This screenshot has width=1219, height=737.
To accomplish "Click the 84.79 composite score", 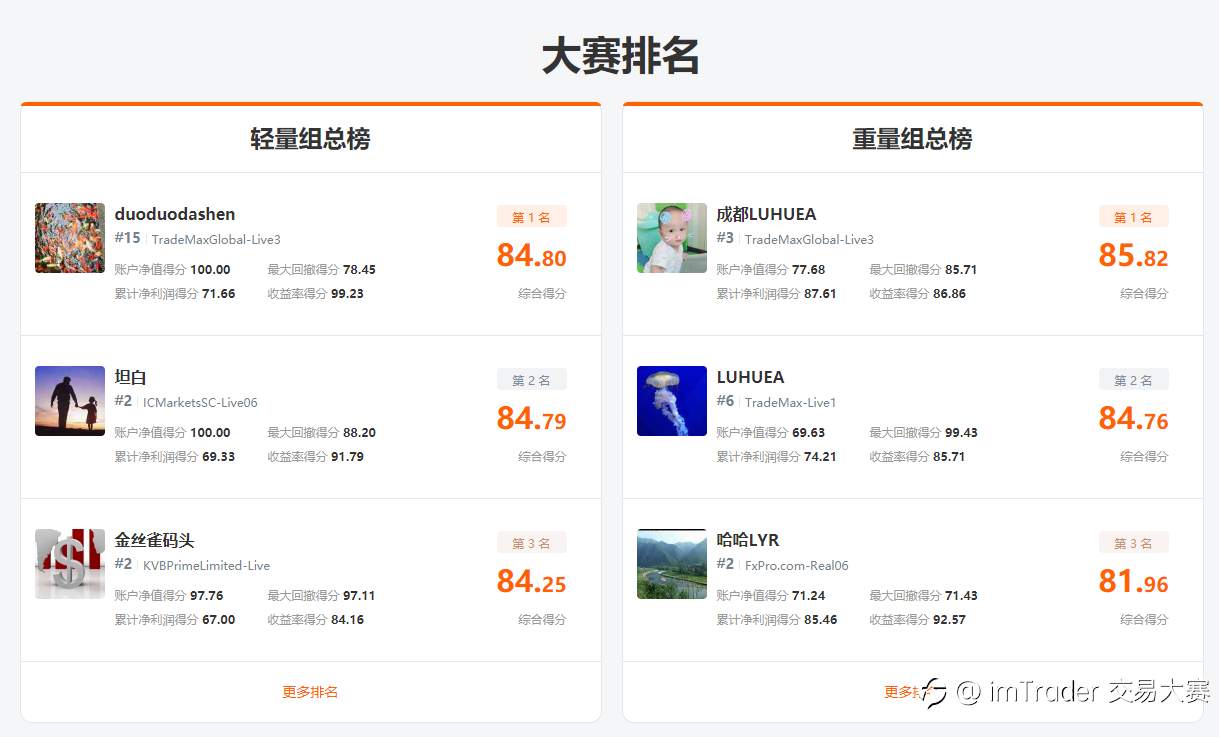I will click(532, 419).
